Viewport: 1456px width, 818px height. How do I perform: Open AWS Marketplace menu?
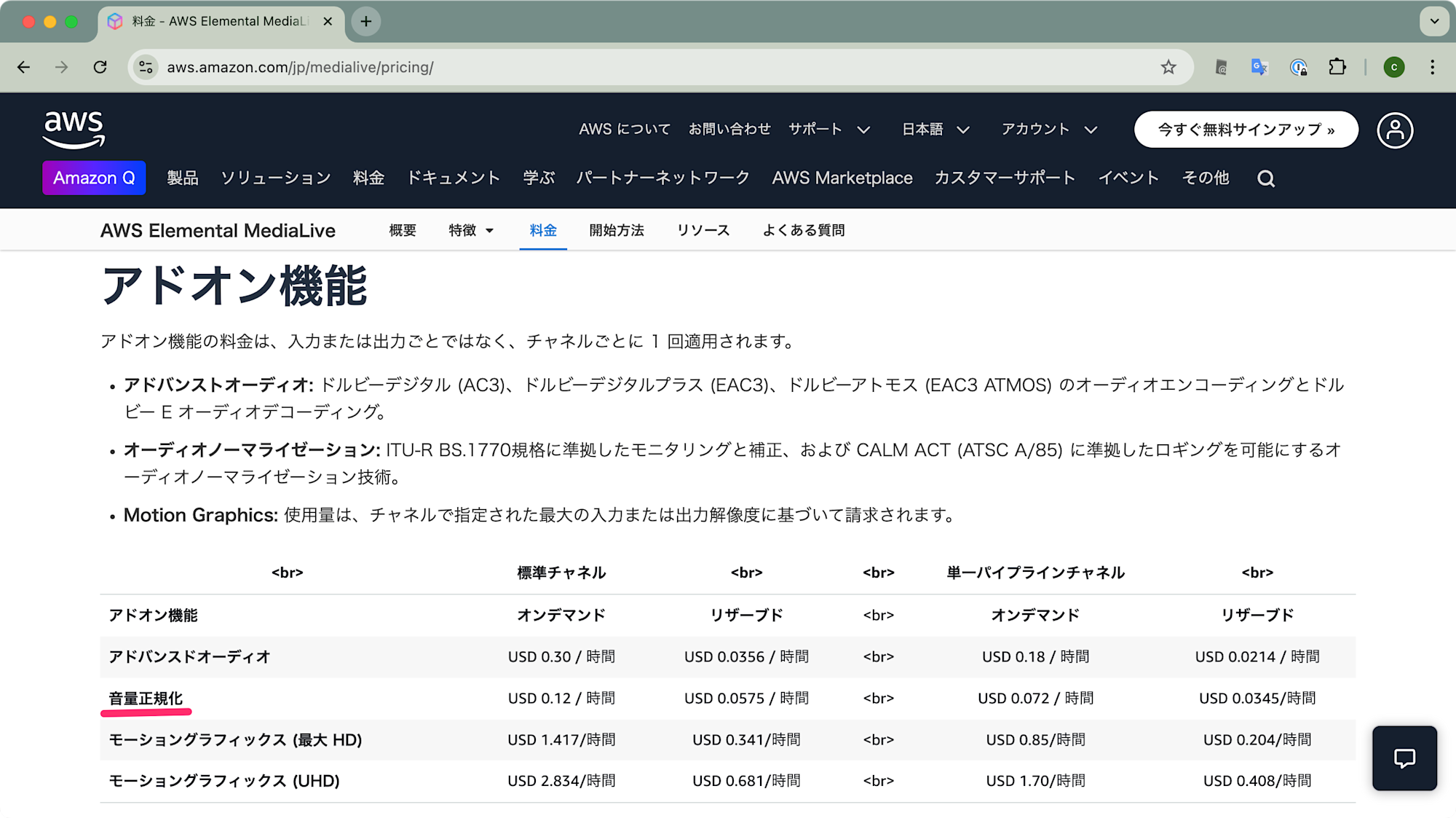842,178
